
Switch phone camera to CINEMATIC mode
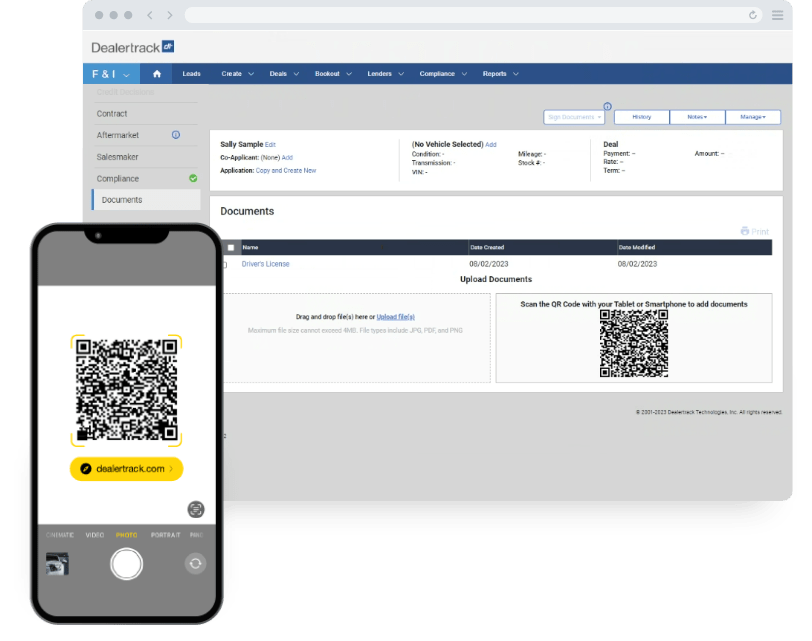(x=60, y=535)
